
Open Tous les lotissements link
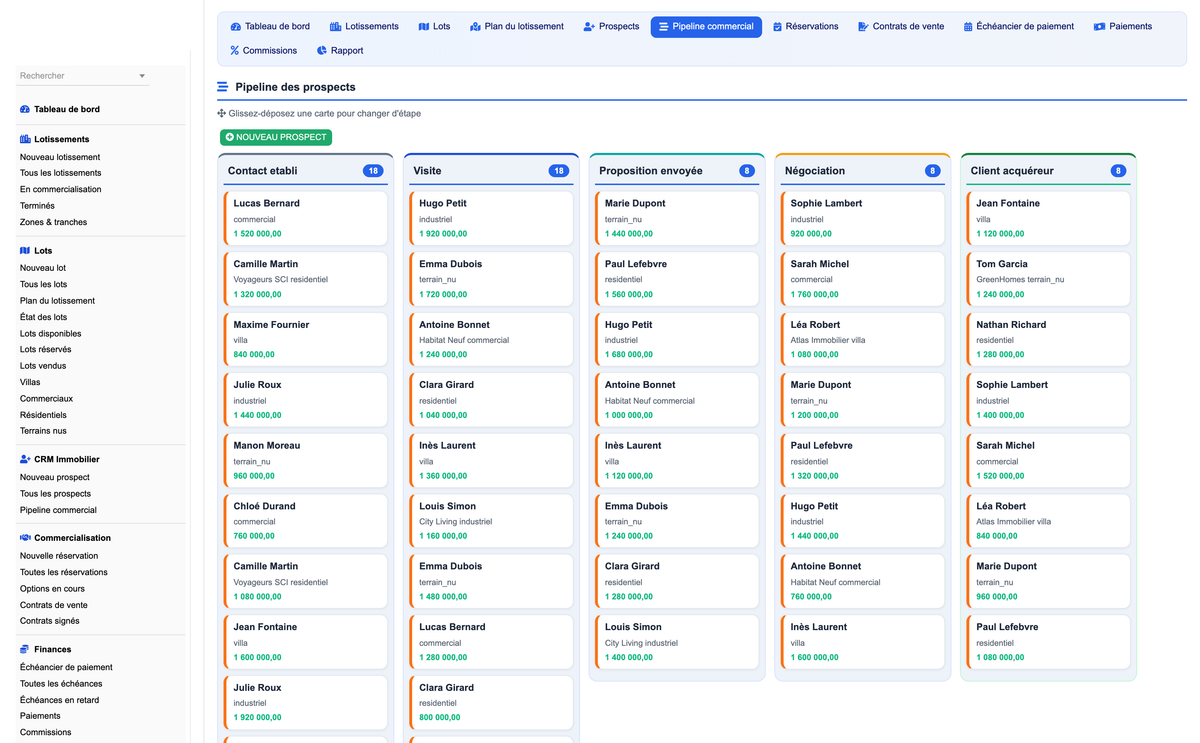coord(61,173)
